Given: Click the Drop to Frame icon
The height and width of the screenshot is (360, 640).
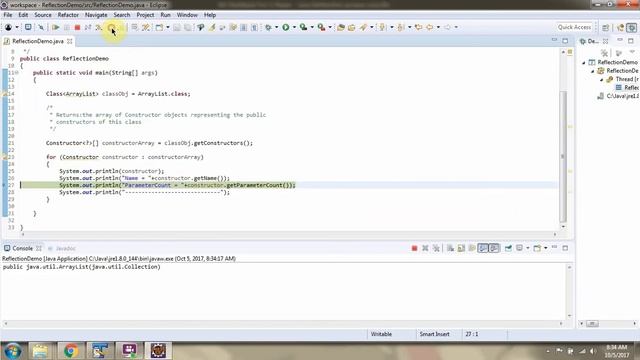Looking at the screenshot, I should pyautogui.click(x=134, y=27).
